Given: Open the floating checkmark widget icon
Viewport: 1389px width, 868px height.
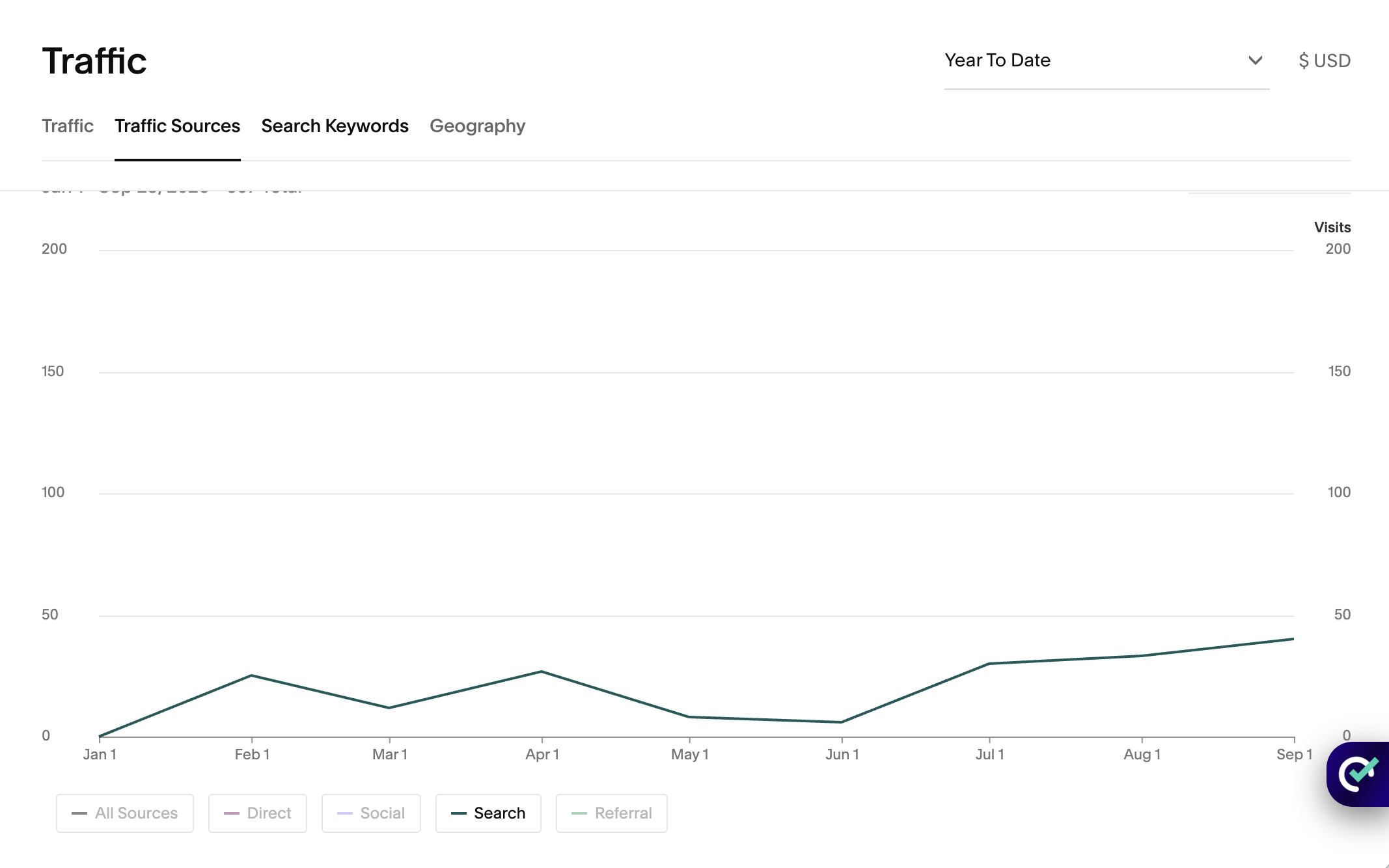Looking at the screenshot, I should coord(1359,774).
